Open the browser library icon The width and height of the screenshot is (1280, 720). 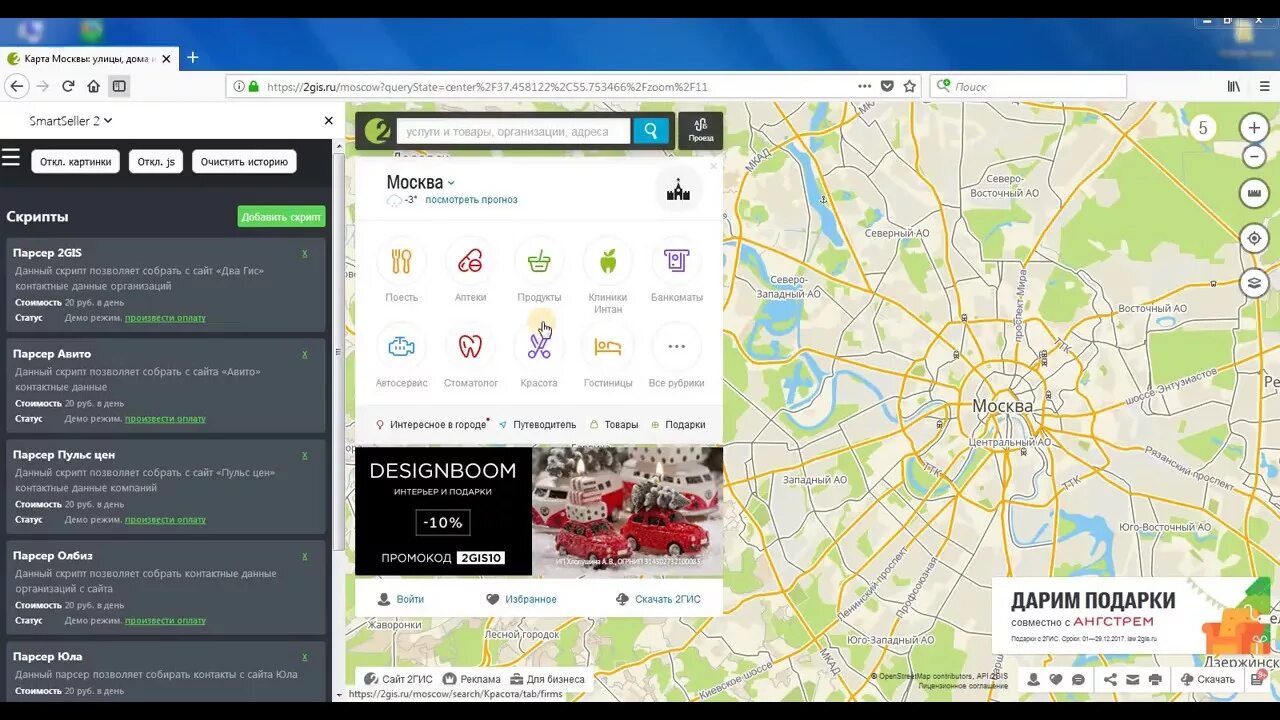point(1234,87)
